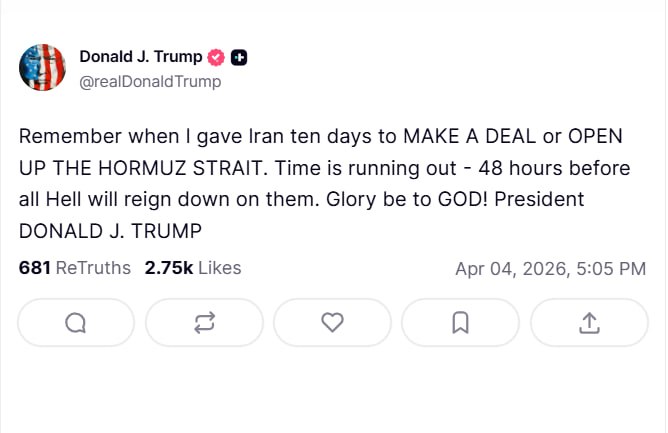Open the share upload icon
Viewport: 668px width, 433px height.
(x=589, y=322)
